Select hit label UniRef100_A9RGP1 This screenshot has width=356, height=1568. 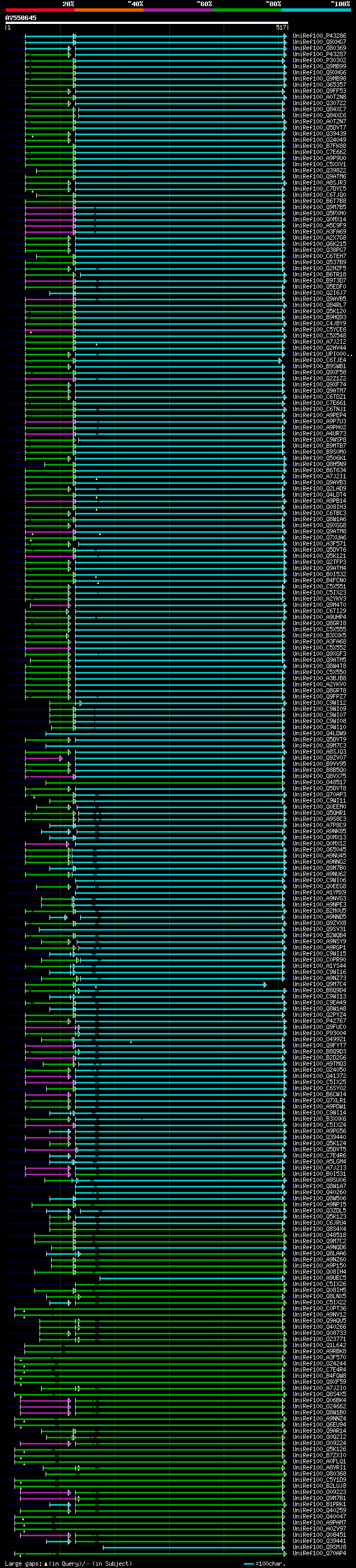(319, 947)
